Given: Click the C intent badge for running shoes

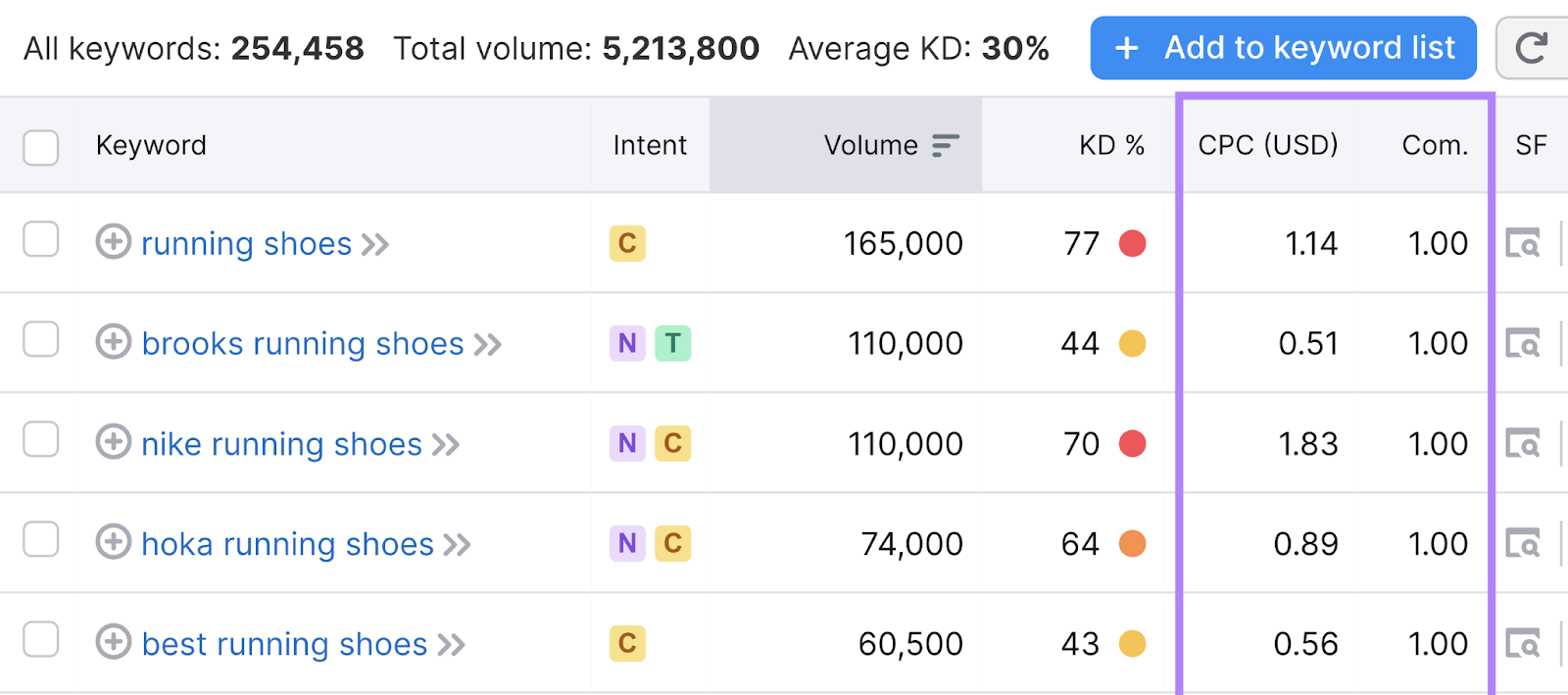Looking at the screenshot, I should coord(627,243).
